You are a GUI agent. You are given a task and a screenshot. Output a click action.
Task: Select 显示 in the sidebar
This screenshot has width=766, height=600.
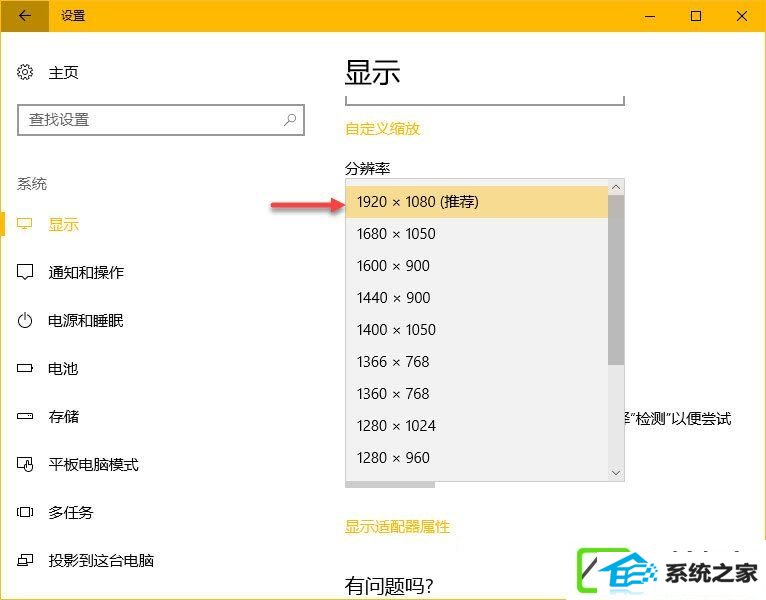point(64,225)
